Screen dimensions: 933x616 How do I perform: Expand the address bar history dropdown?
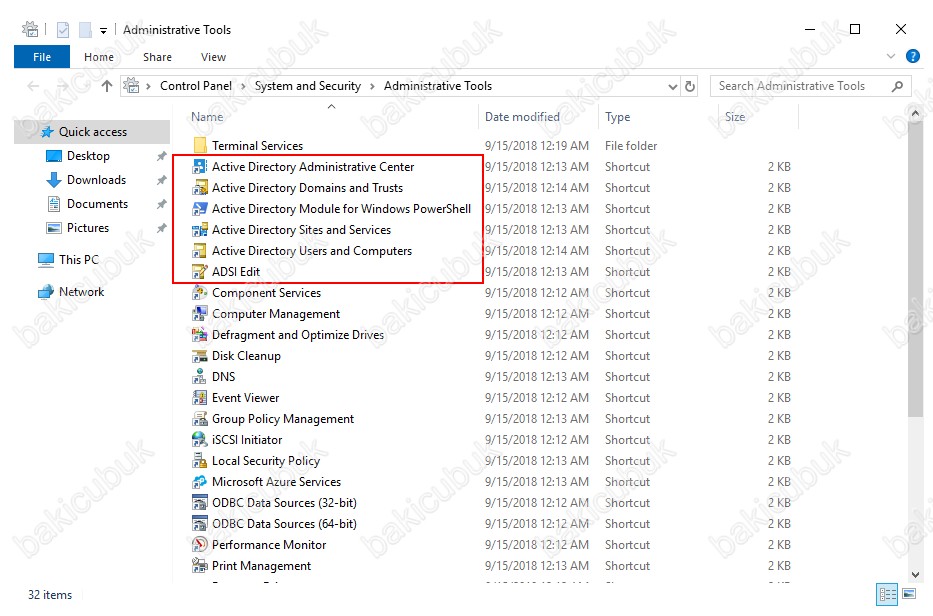point(672,87)
